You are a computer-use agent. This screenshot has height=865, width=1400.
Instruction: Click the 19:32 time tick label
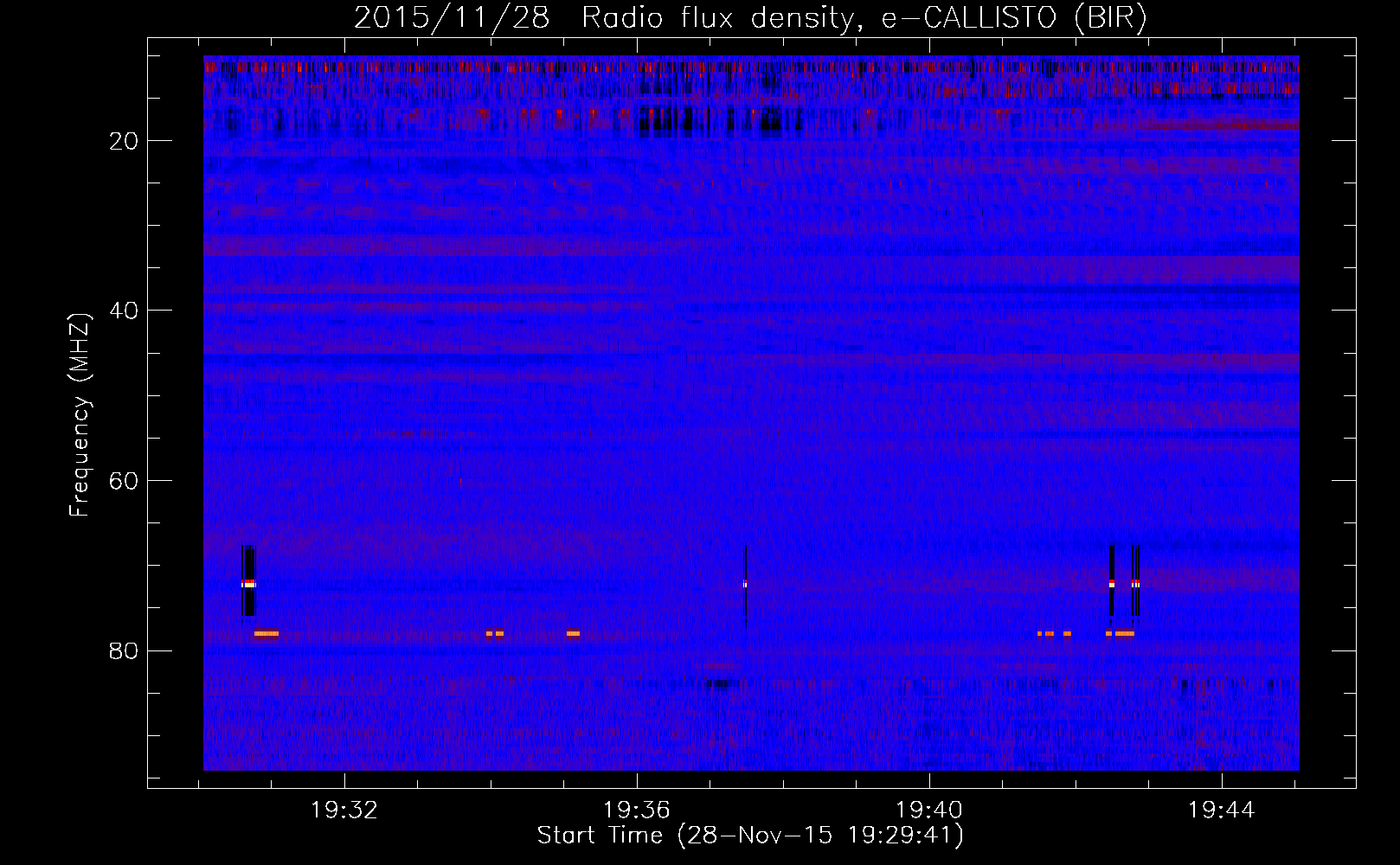(x=344, y=811)
